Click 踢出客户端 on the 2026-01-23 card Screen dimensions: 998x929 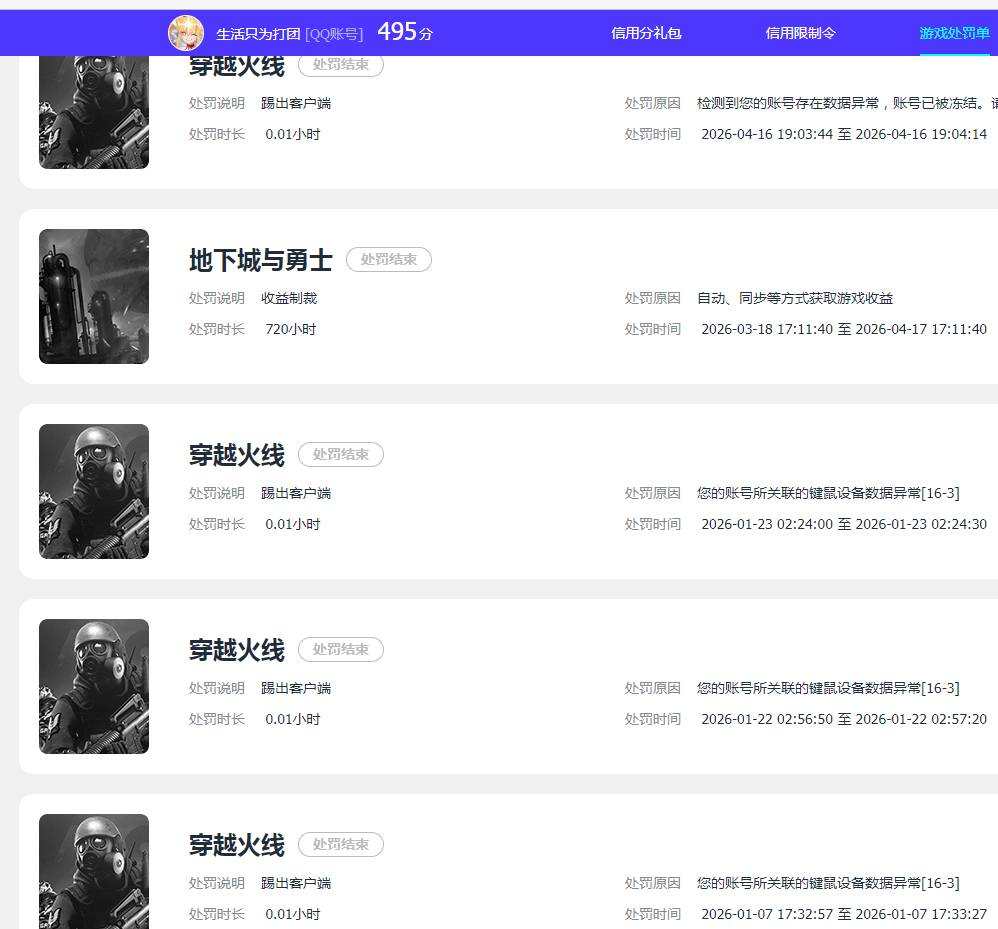(296, 492)
